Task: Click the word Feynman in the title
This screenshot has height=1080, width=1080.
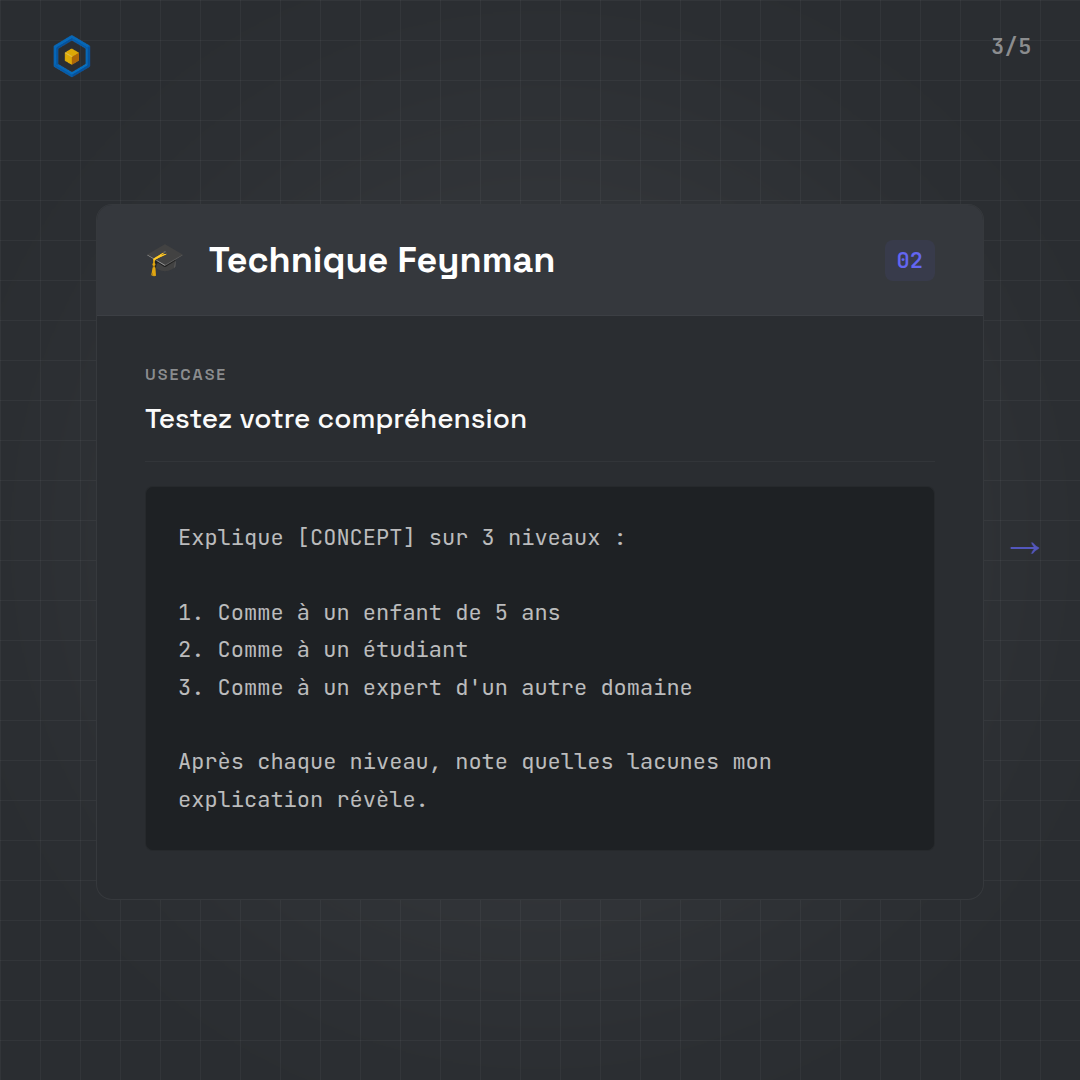Action: [476, 261]
